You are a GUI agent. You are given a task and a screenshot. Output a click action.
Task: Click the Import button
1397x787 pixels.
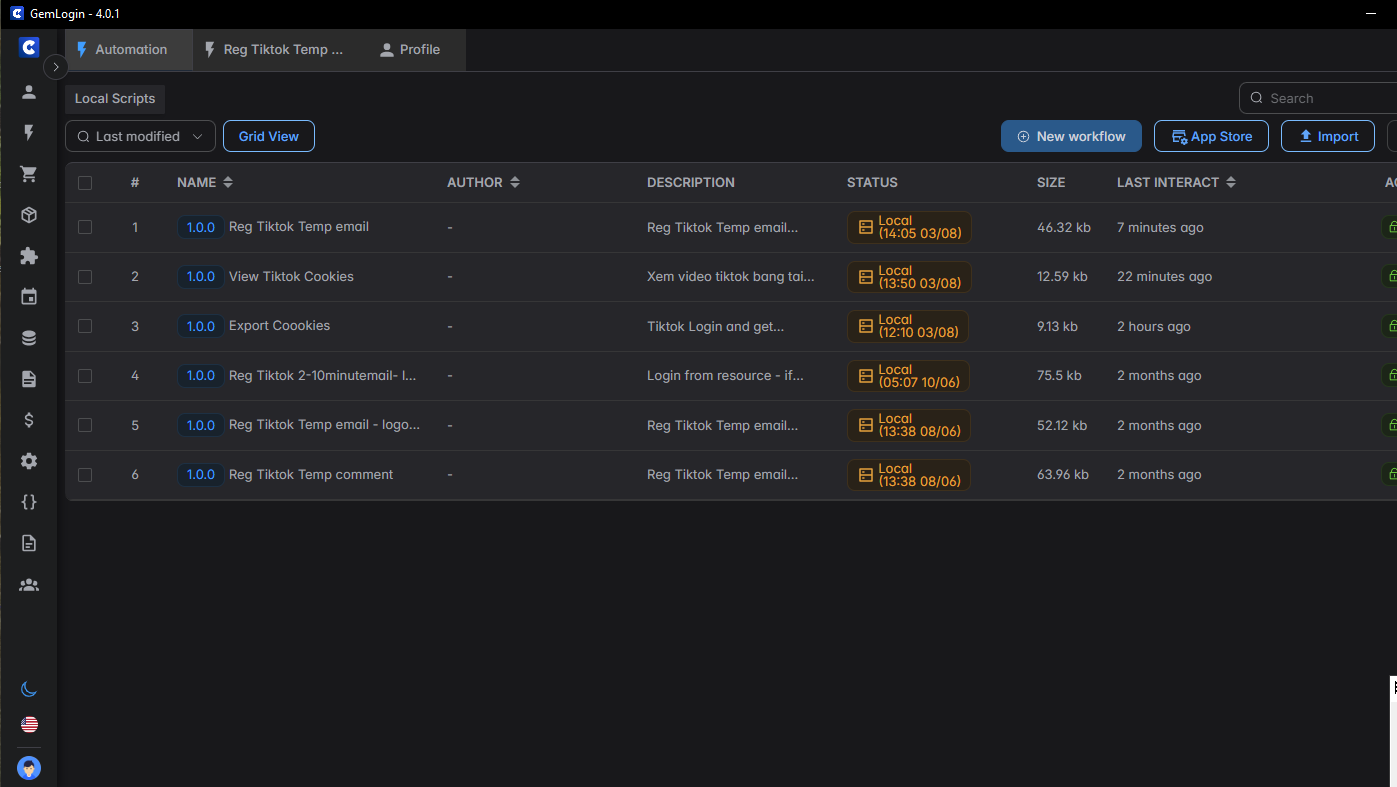tap(1328, 136)
